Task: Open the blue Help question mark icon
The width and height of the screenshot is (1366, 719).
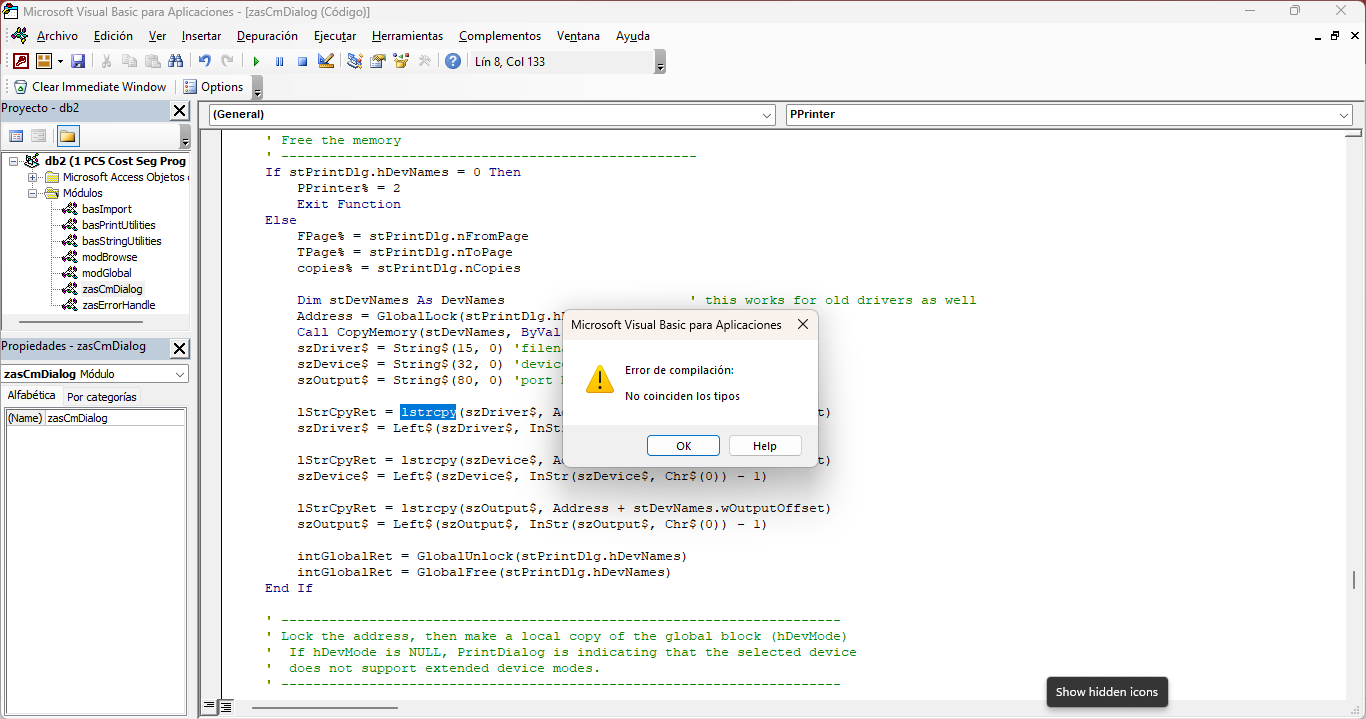Action: [x=453, y=61]
